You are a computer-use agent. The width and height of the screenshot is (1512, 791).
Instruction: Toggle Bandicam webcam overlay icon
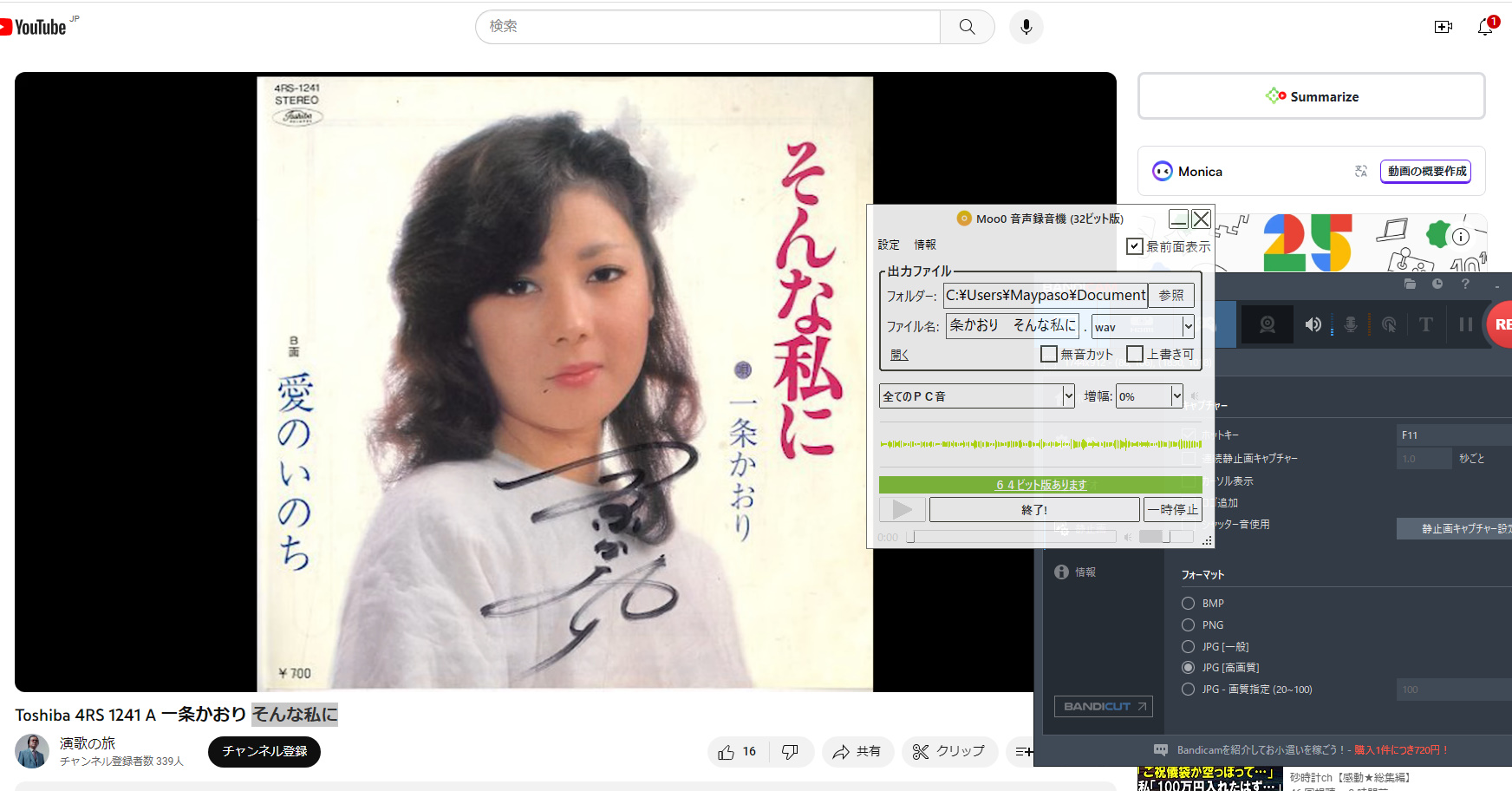[1268, 324]
